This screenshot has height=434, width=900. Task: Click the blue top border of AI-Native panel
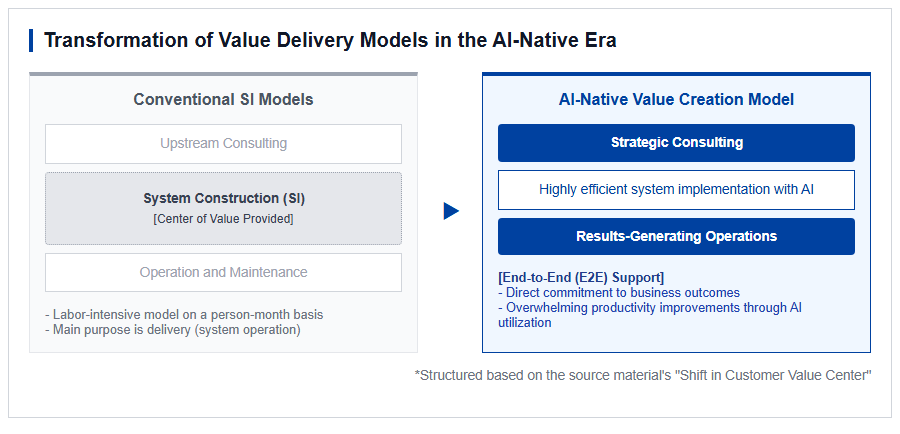point(676,74)
